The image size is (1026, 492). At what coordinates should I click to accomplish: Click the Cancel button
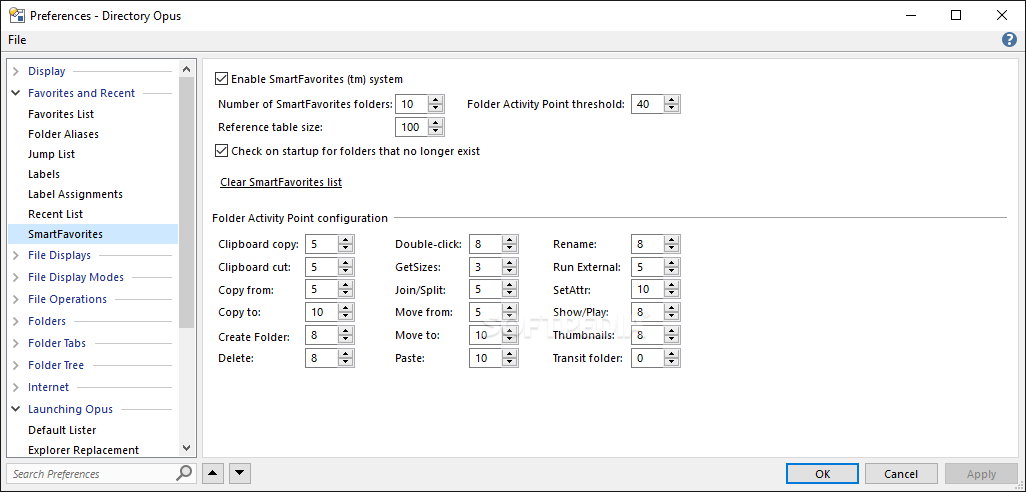900,474
